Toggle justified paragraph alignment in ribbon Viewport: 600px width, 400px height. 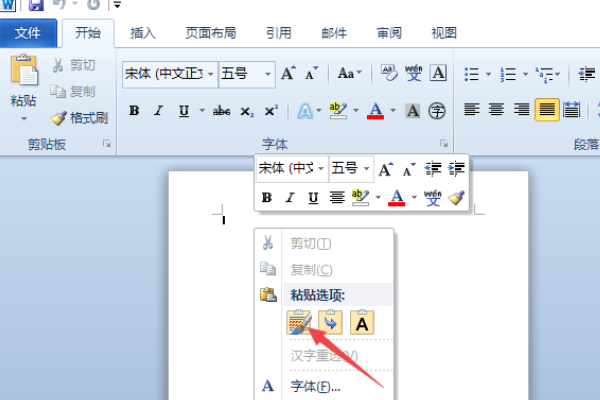pyautogui.click(x=546, y=110)
